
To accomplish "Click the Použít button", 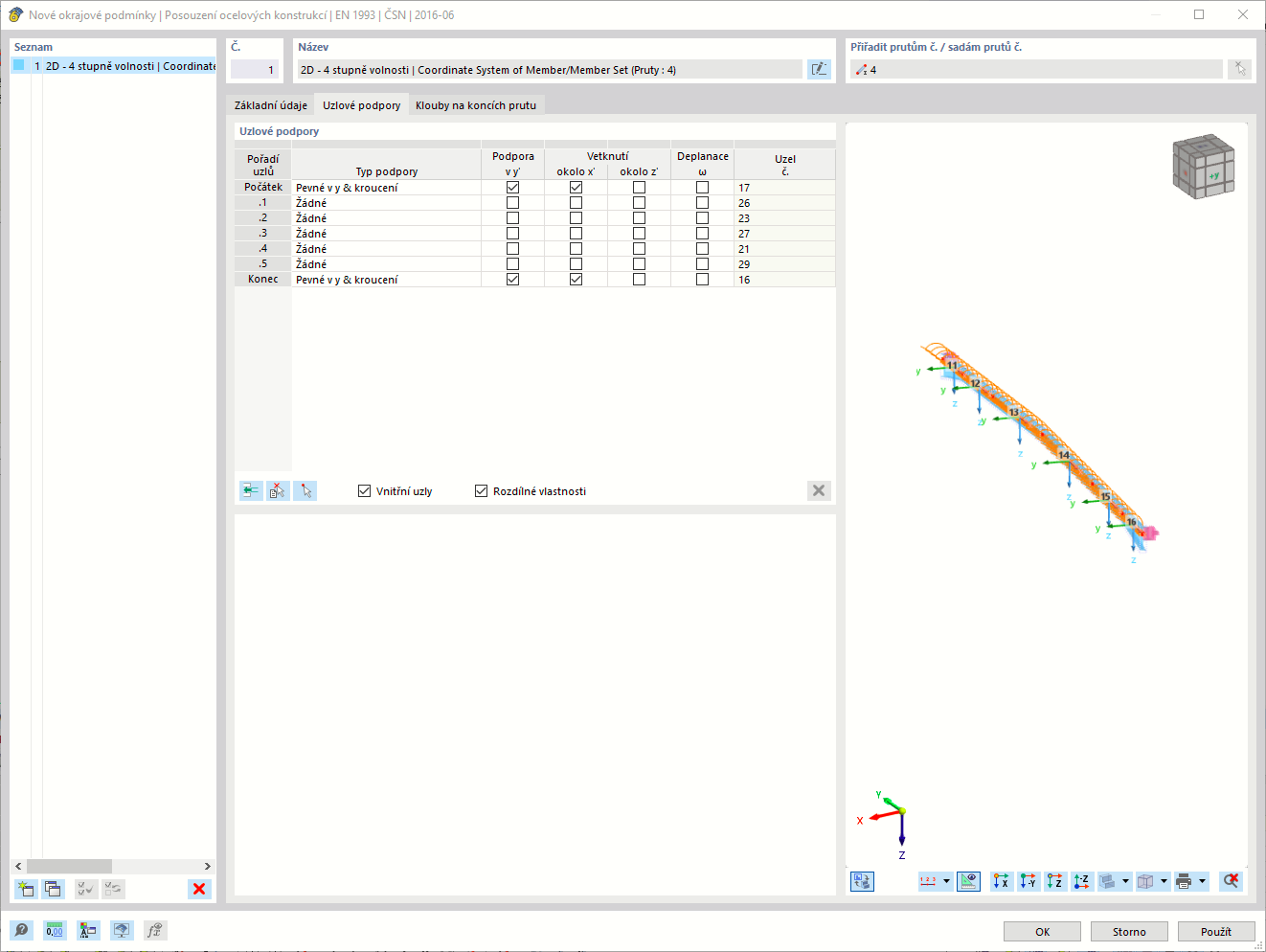I will (1216, 931).
